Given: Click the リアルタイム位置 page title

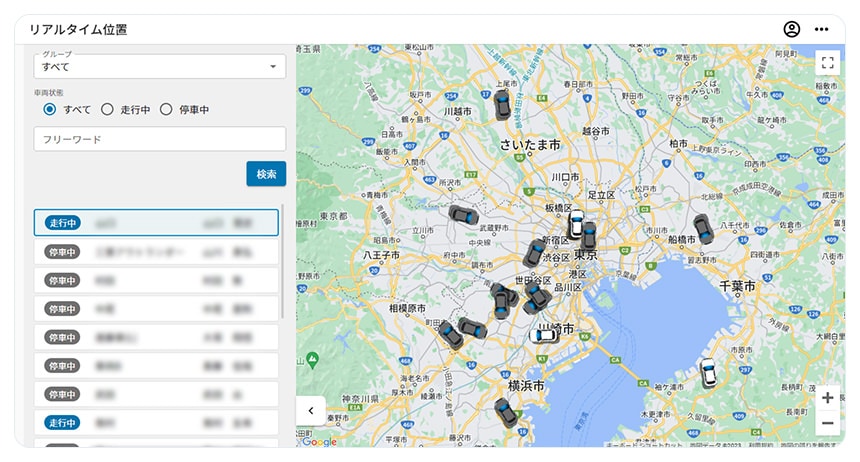Looking at the screenshot, I should (x=78, y=30).
